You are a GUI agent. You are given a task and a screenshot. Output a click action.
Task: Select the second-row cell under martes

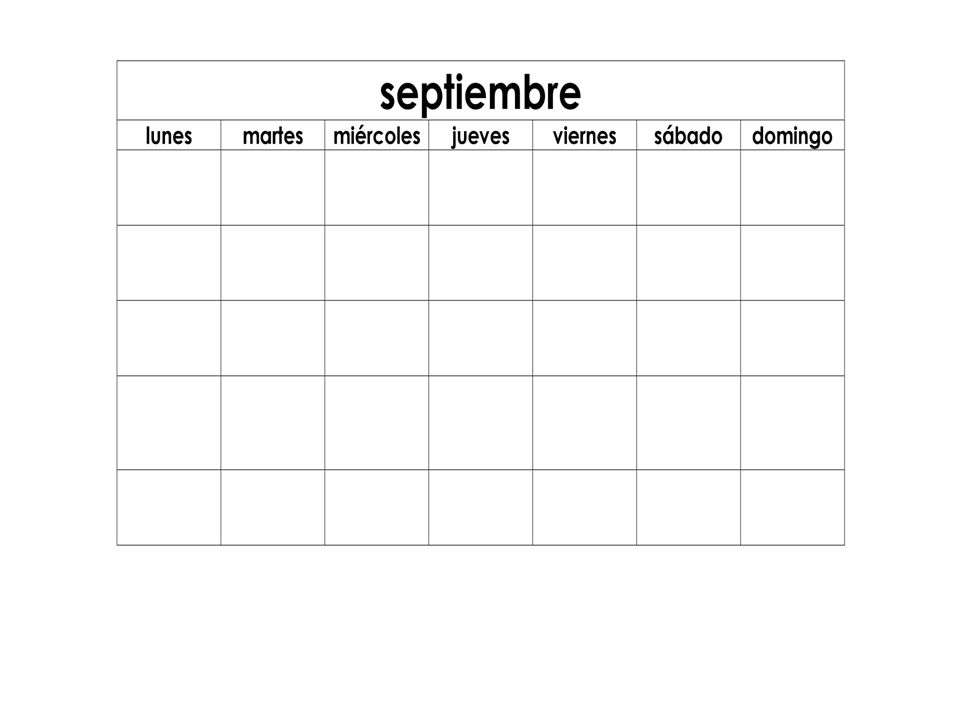click(272, 263)
